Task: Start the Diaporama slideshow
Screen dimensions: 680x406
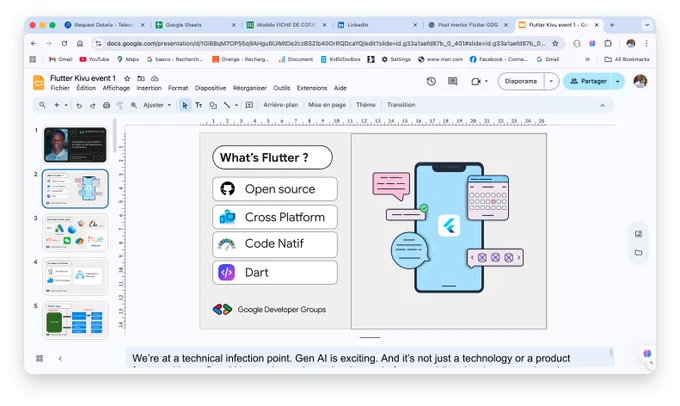Action: tap(521, 81)
